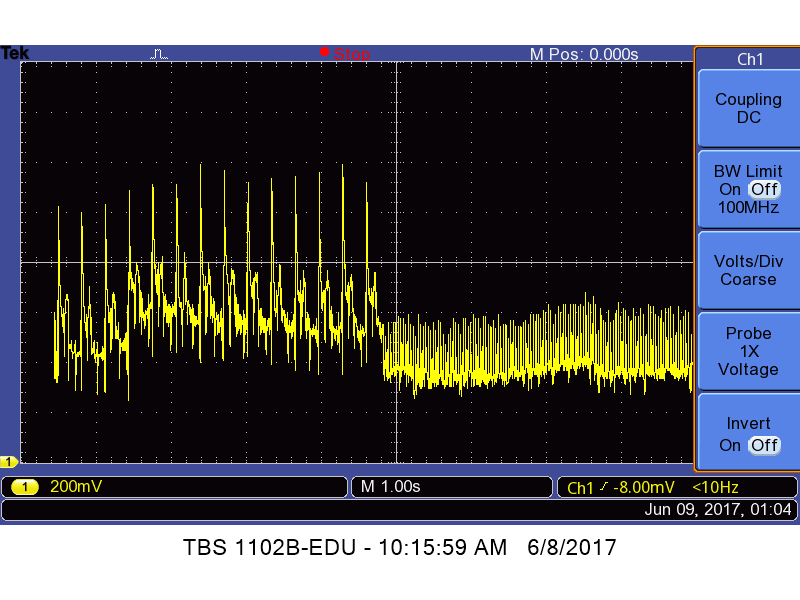Viewport: 800px width, 600px height.
Task: Click the Tek logo
Action: tap(15, 53)
